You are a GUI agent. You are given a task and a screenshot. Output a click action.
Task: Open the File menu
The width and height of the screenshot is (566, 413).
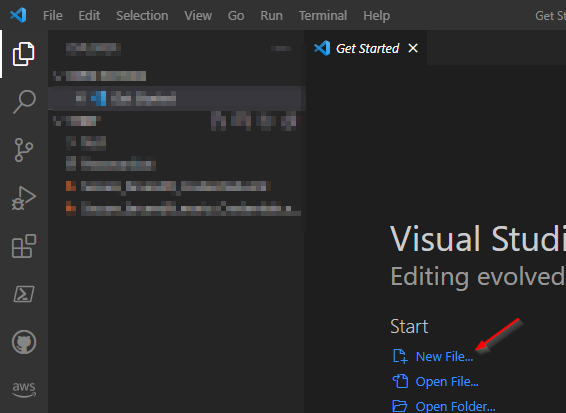click(53, 16)
